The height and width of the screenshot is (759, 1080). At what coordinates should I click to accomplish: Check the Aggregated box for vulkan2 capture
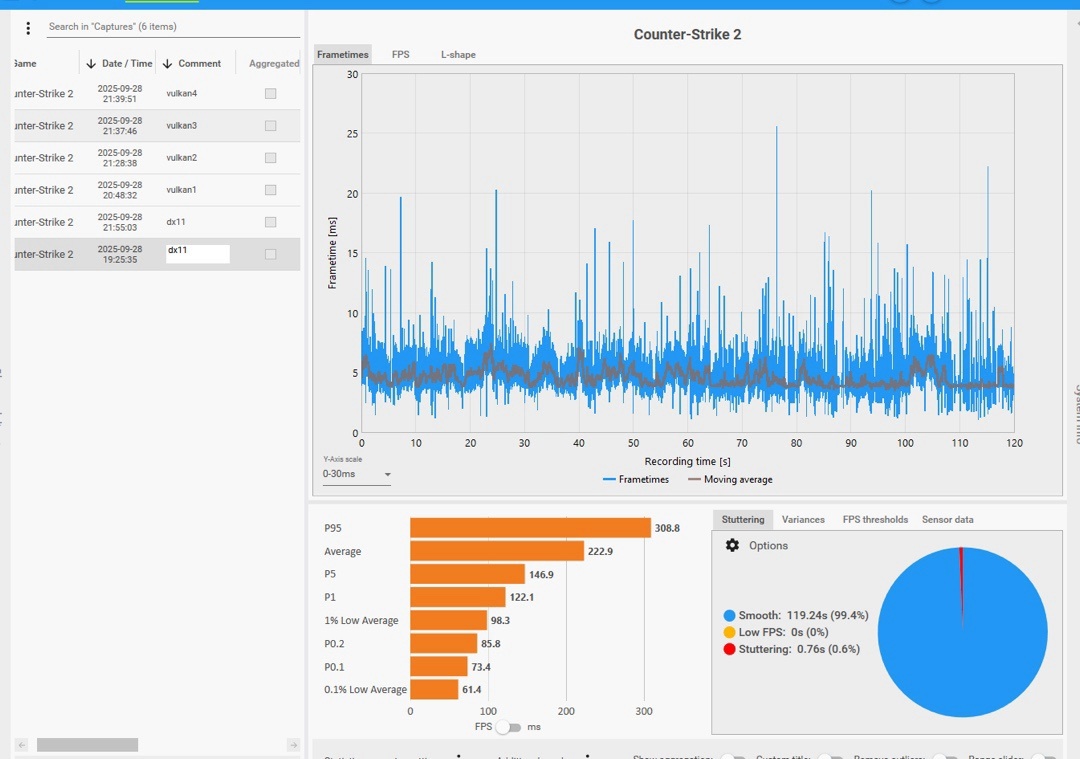point(270,158)
